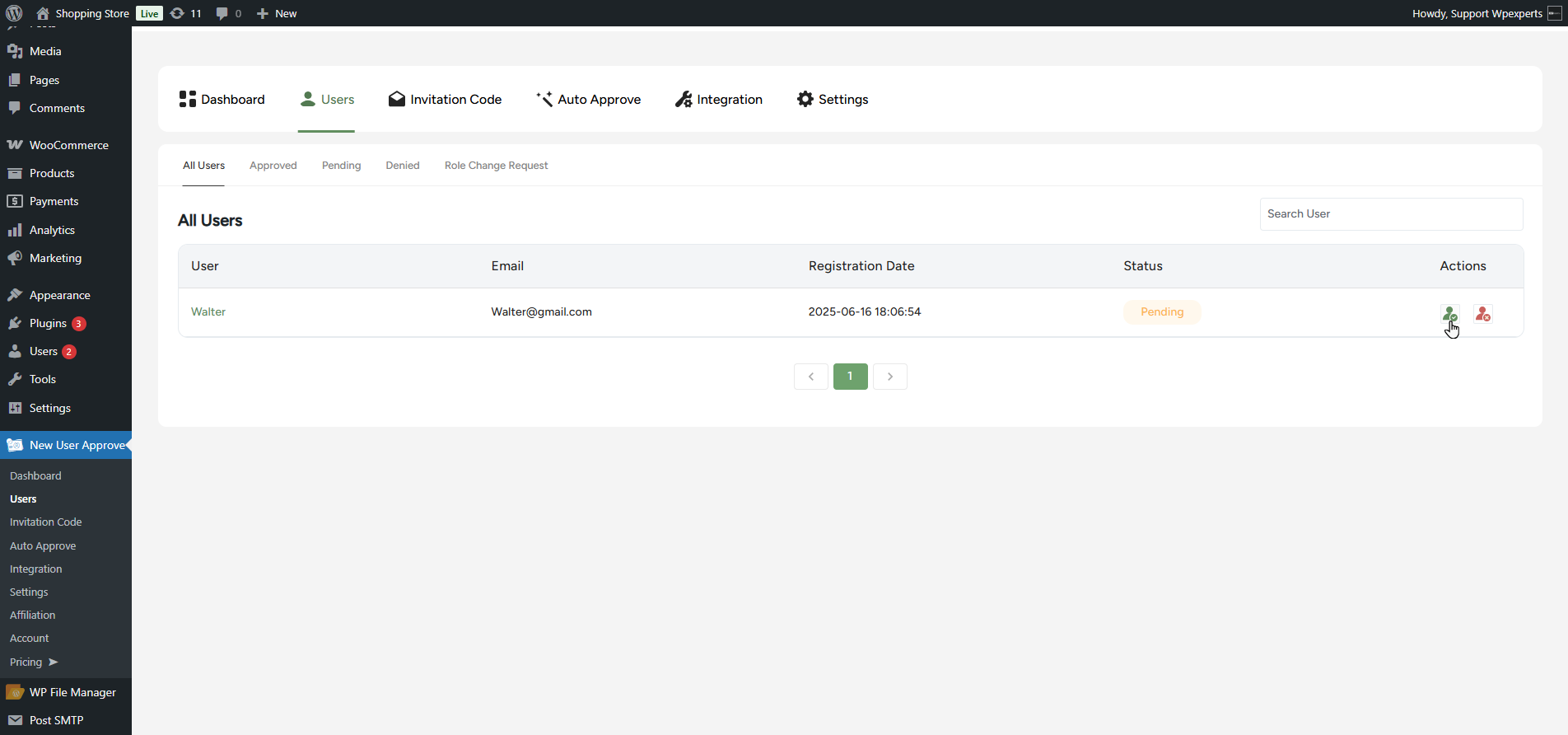The width and height of the screenshot is (1568, 735).
Task: Click the Search User field
Action: 1390,214
